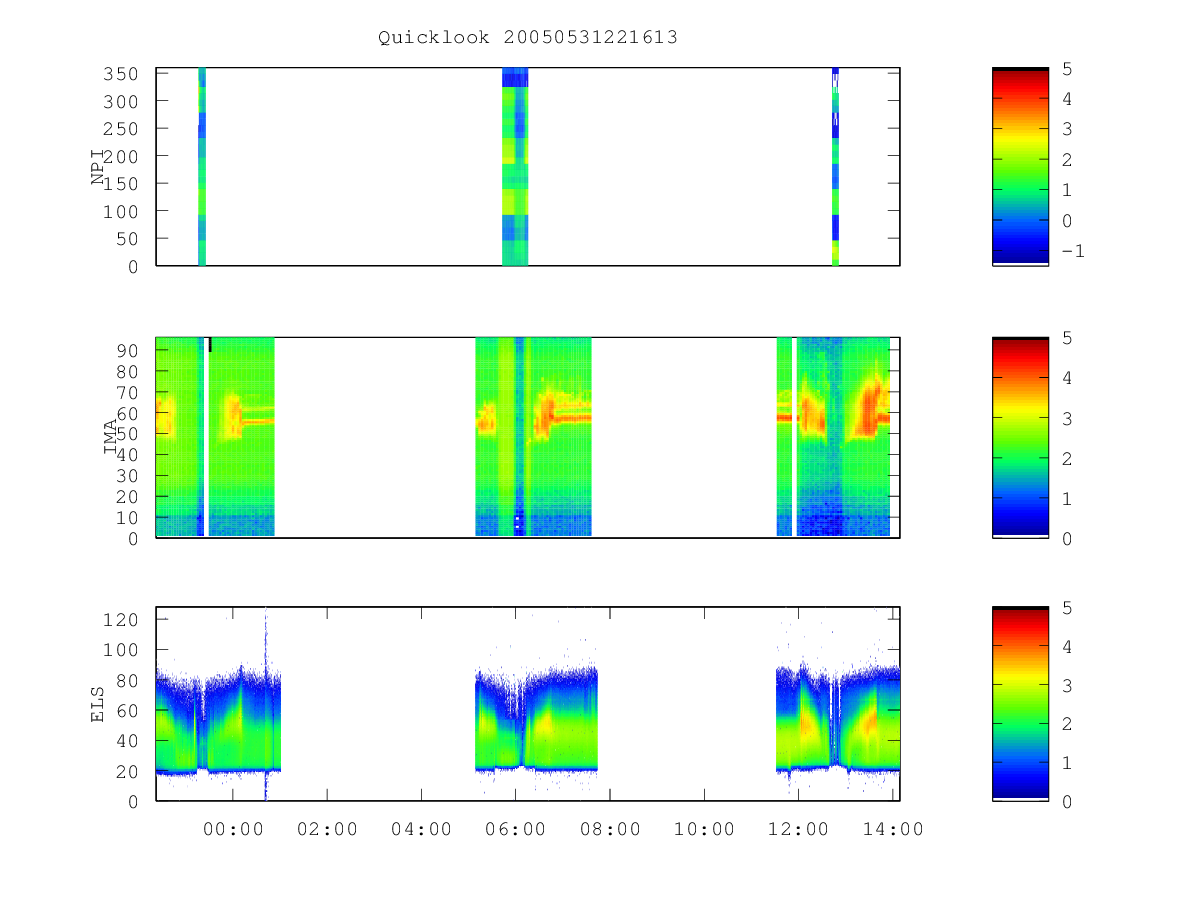Click the 12:00 time axis label
1200x900 pixels.
798,829
